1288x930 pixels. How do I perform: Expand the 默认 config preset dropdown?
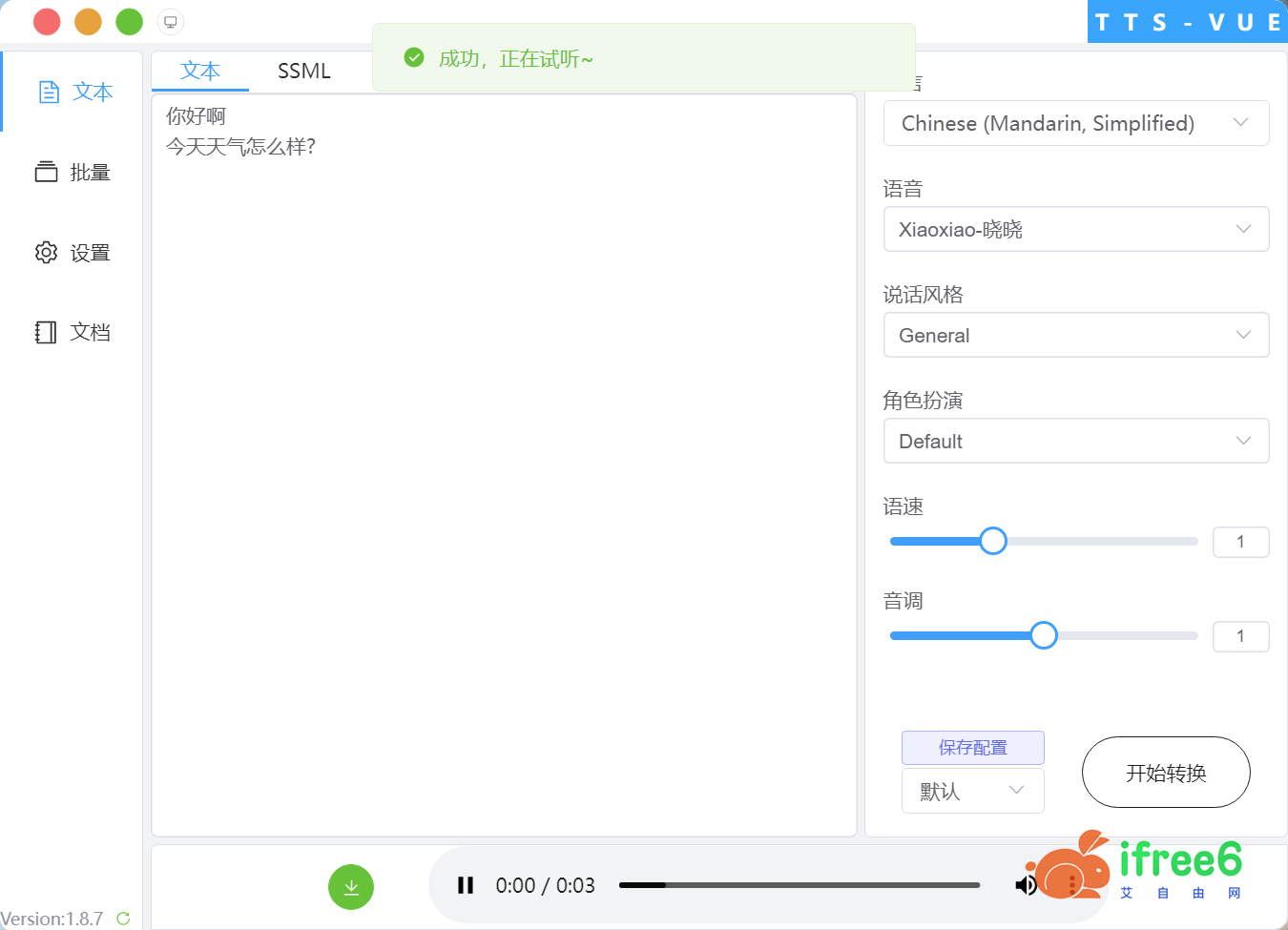972,791
